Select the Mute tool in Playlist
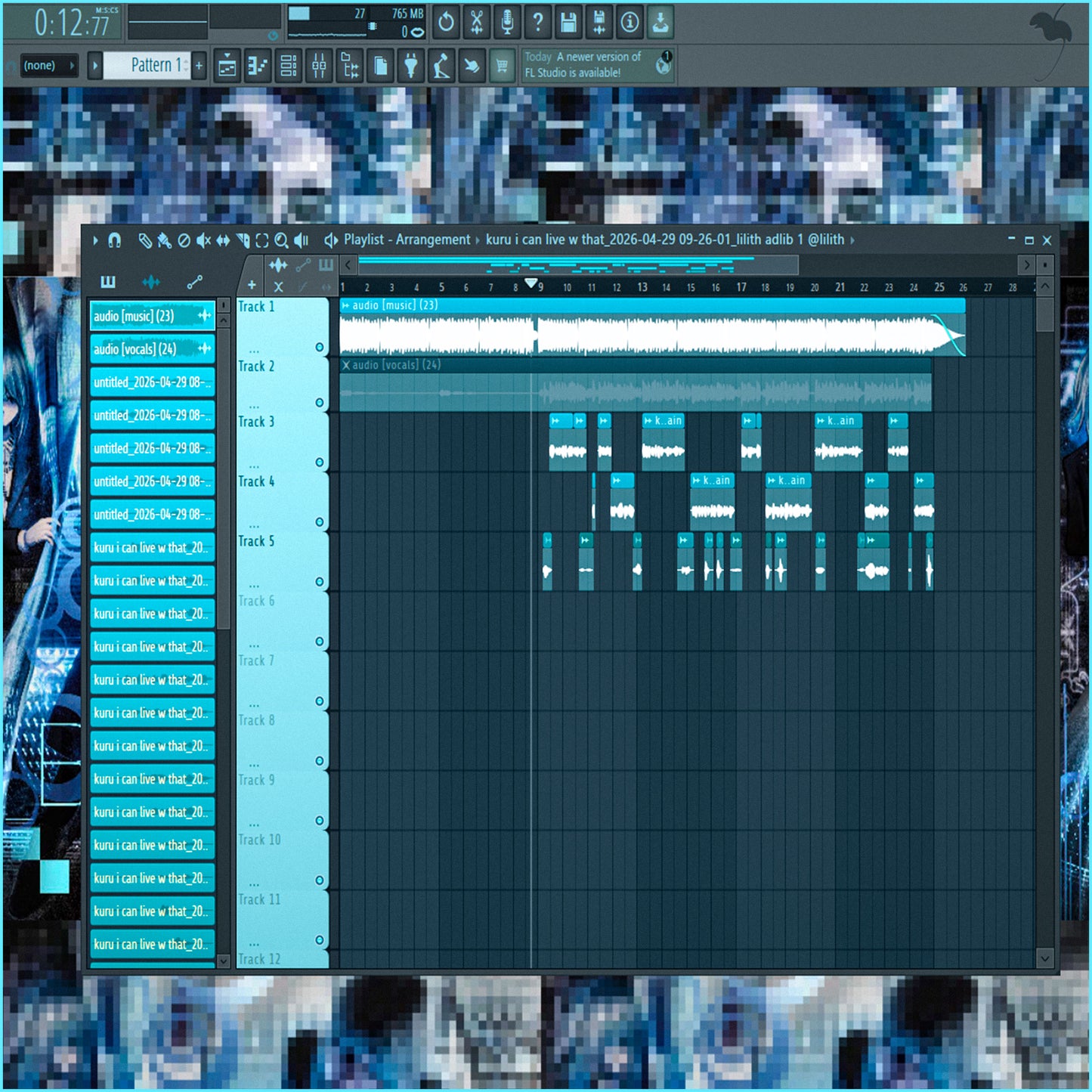 click(203, 240)
